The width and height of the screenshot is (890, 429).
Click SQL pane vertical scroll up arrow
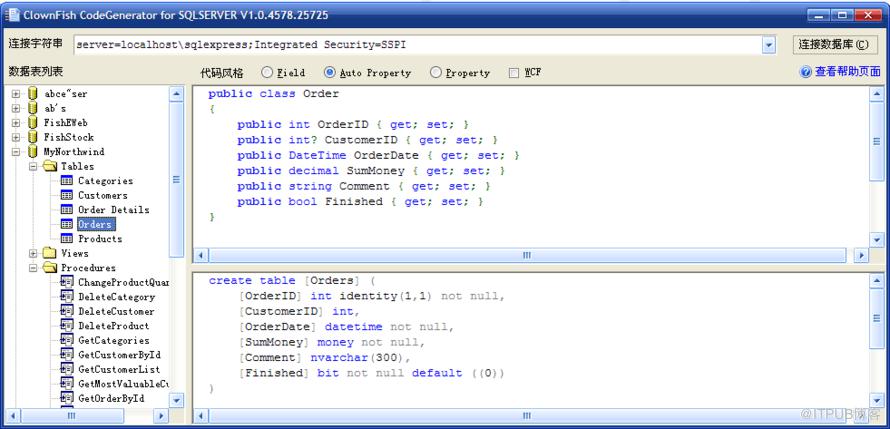tap(877, 280)
